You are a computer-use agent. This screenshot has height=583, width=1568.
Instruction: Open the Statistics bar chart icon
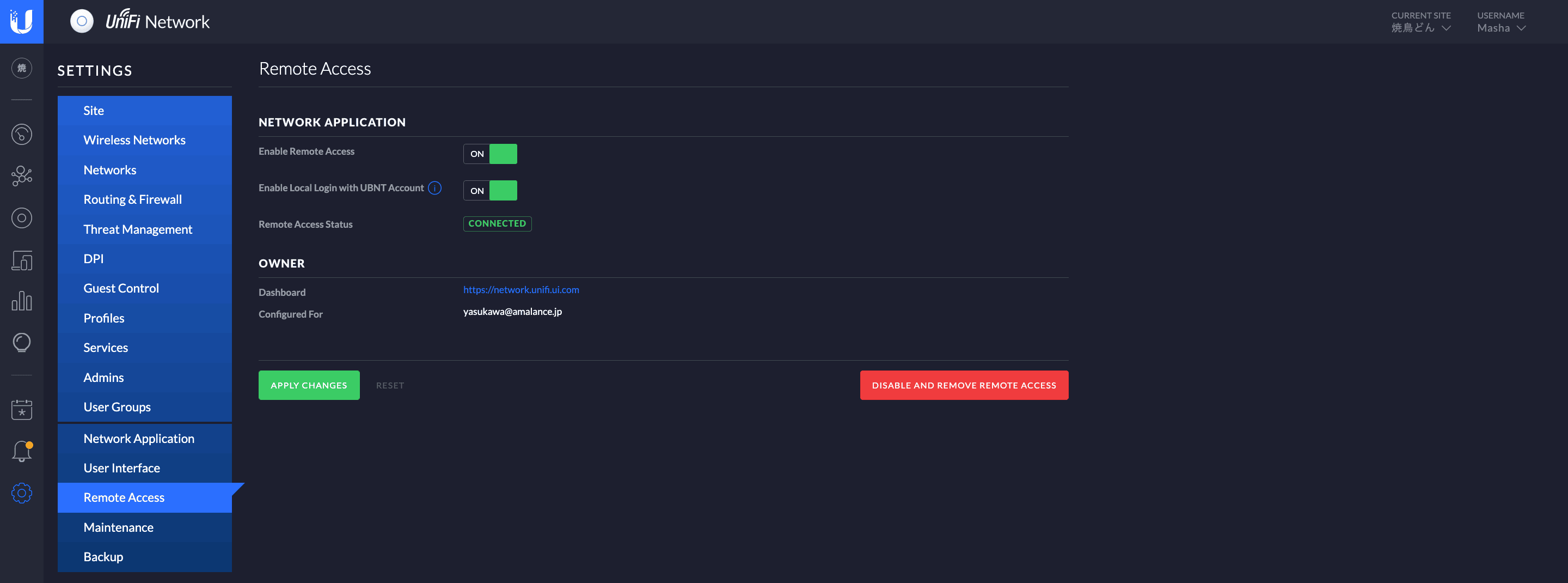point(22,300)
